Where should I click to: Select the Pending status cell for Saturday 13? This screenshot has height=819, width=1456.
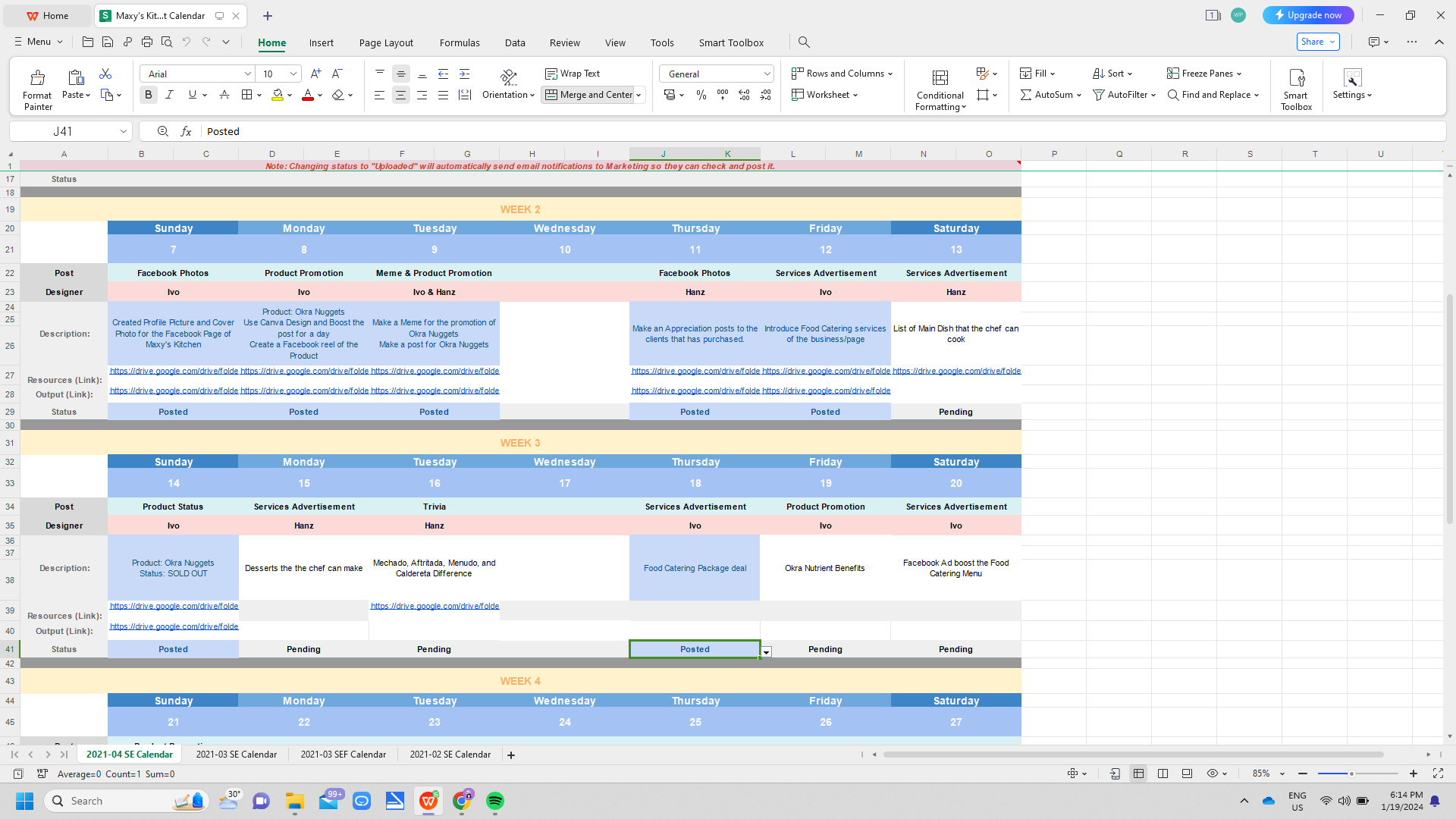955,412
